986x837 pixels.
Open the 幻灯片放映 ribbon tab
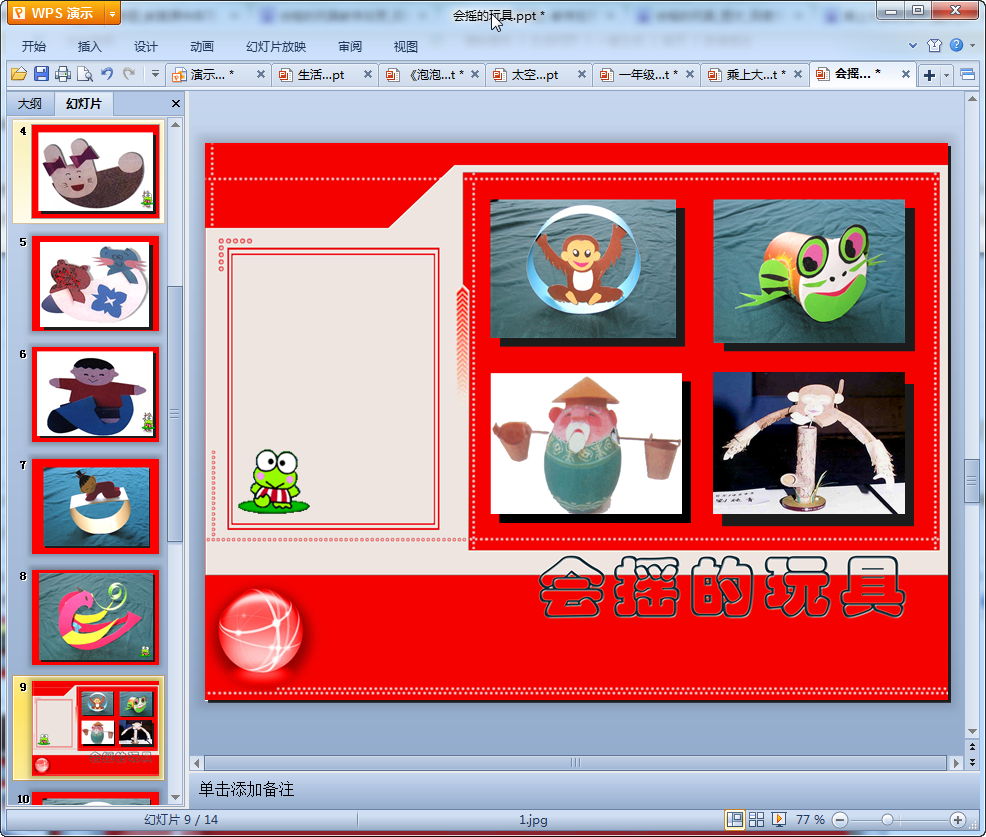coord(276,47)
